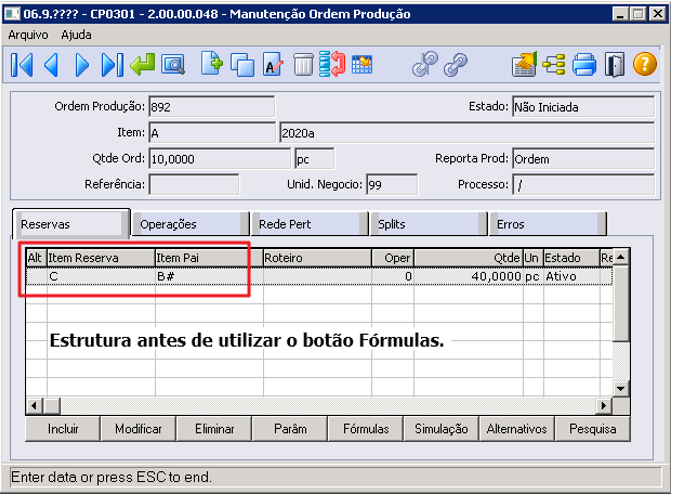Switch to the Rede Pert tab
The width and height of the screenshot is (674, 495).
(310, 224)
